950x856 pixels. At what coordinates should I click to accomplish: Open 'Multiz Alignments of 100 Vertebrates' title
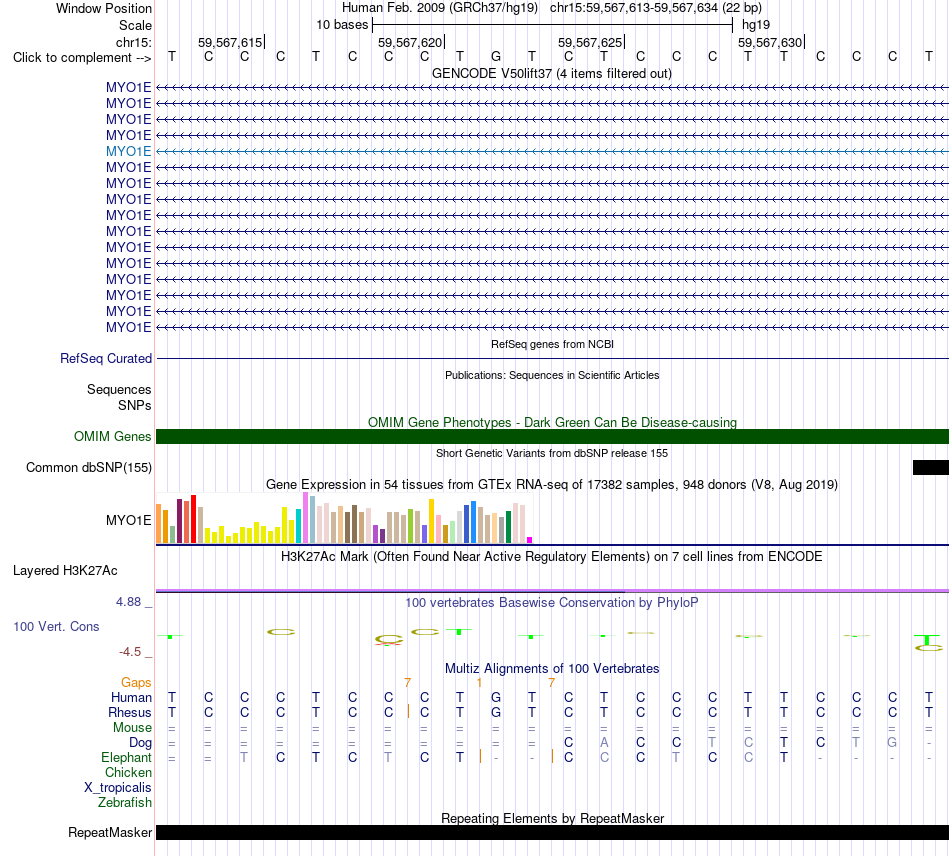tap(552, 669)
